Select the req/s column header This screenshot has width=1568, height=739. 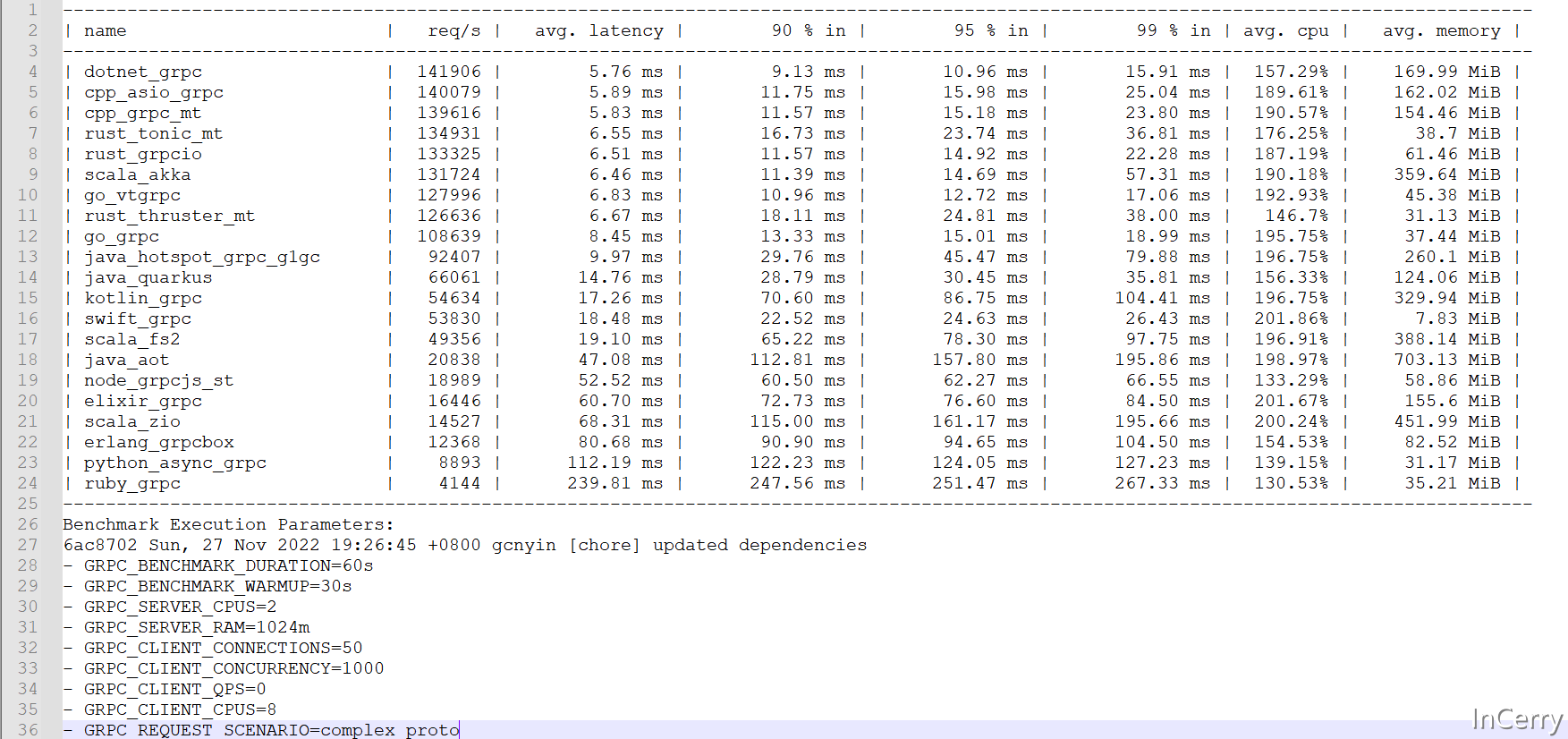(454, 30)
